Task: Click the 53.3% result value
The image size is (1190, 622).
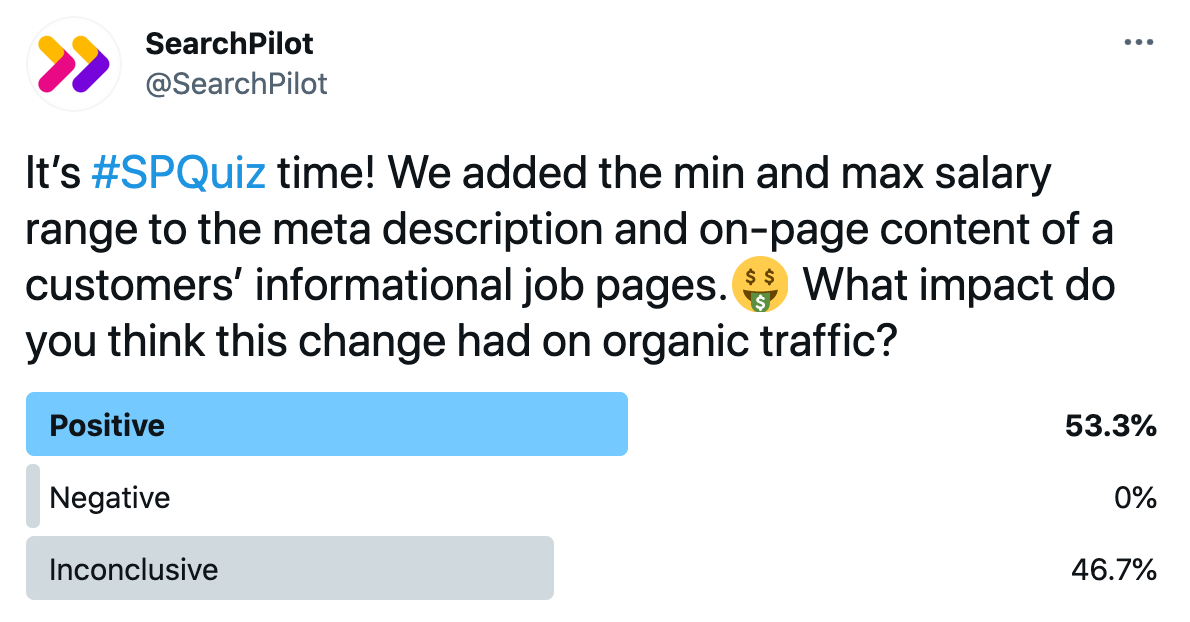Action: (x=1110, y=426)
